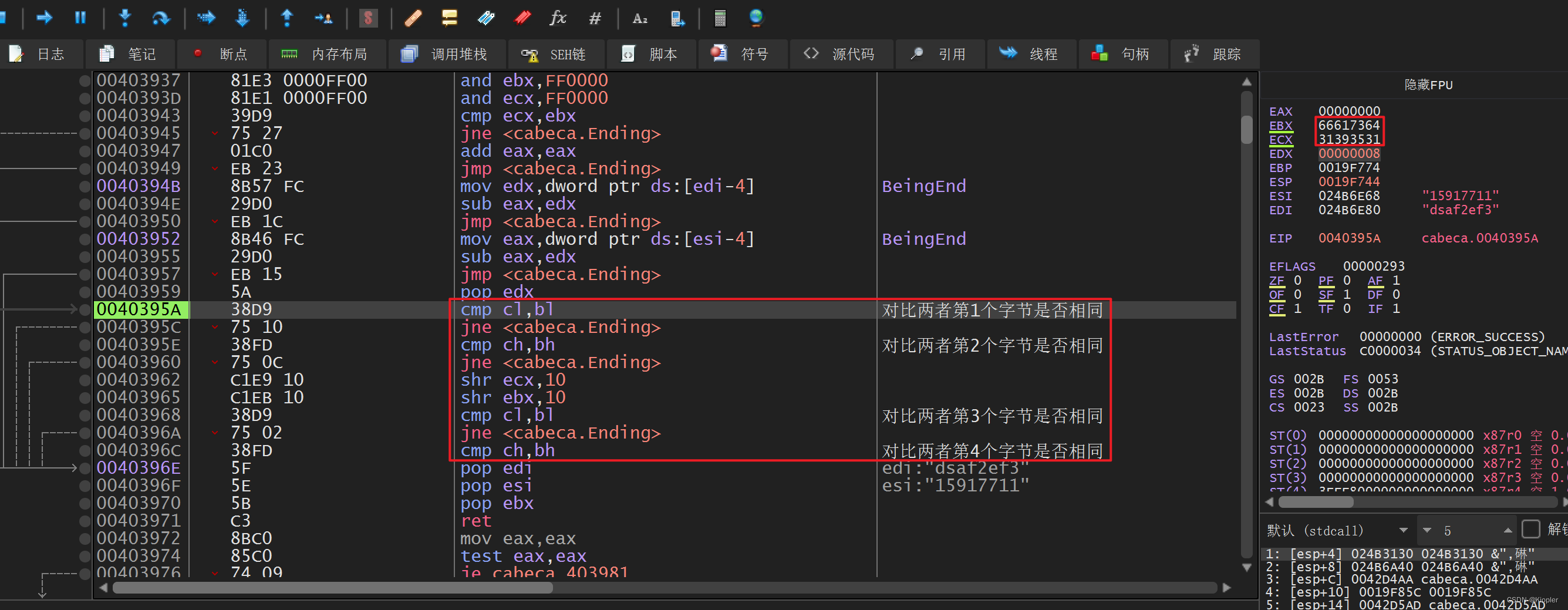The width and height of the screenshot is (1568, 610).
Task: Click the Trace Over dotted-down-arrow icon
Action: point(242,18)
